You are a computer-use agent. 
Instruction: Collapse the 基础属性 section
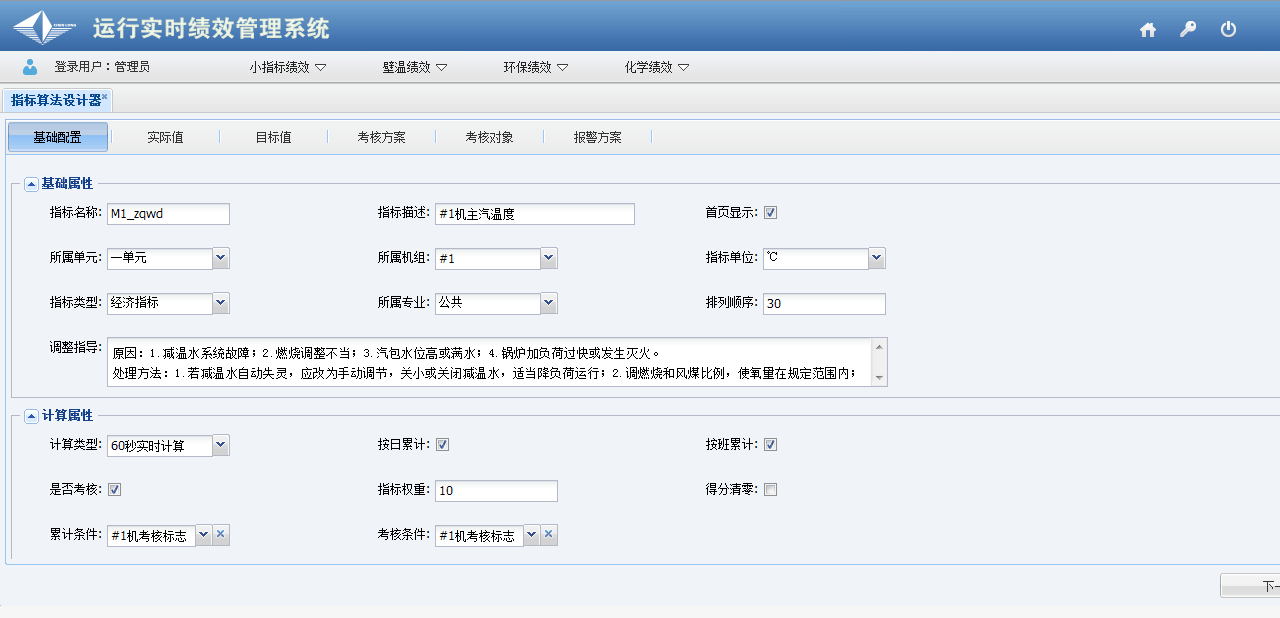tap(31, 184)
